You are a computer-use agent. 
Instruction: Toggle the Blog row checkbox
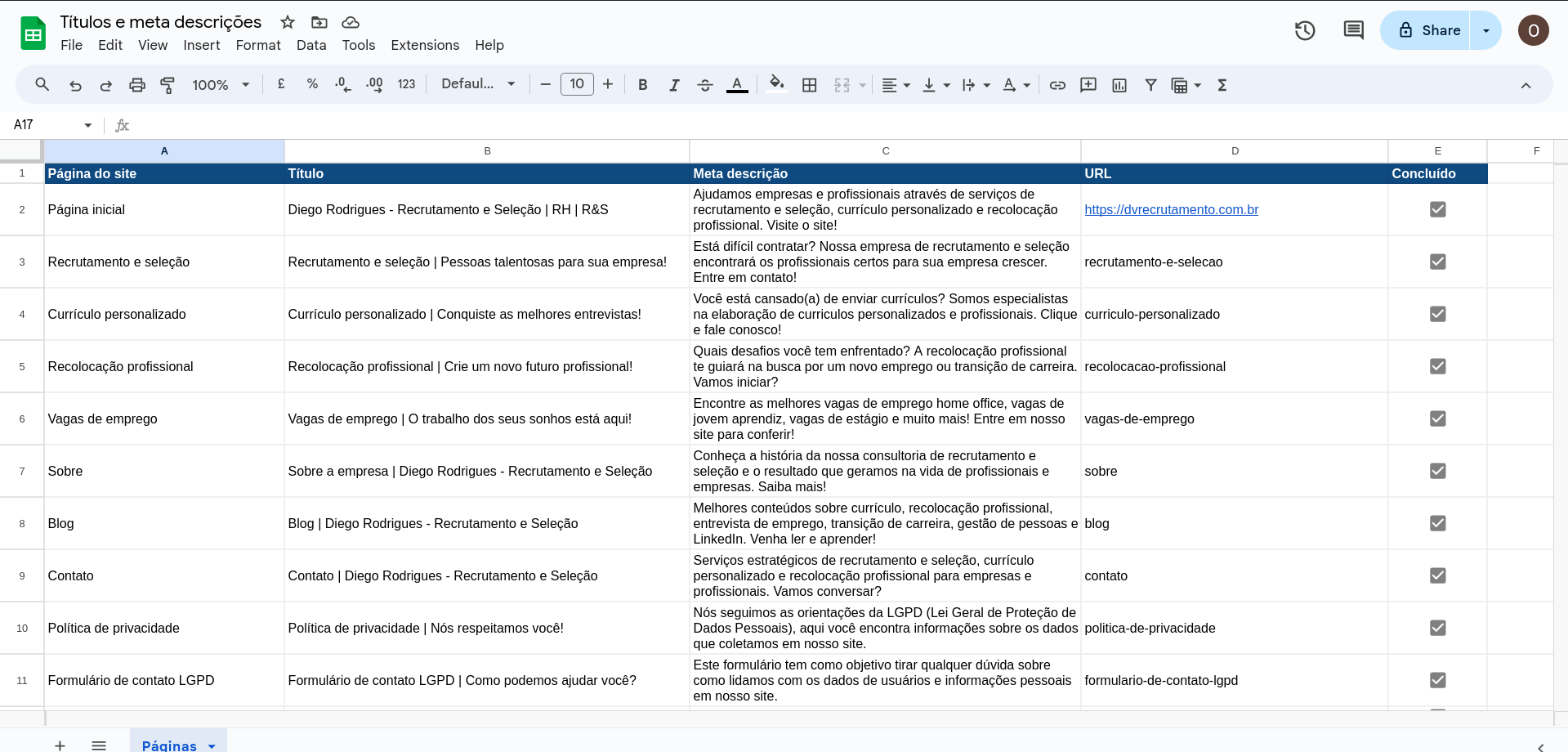pyautogui.click(x=1437, y=524)
